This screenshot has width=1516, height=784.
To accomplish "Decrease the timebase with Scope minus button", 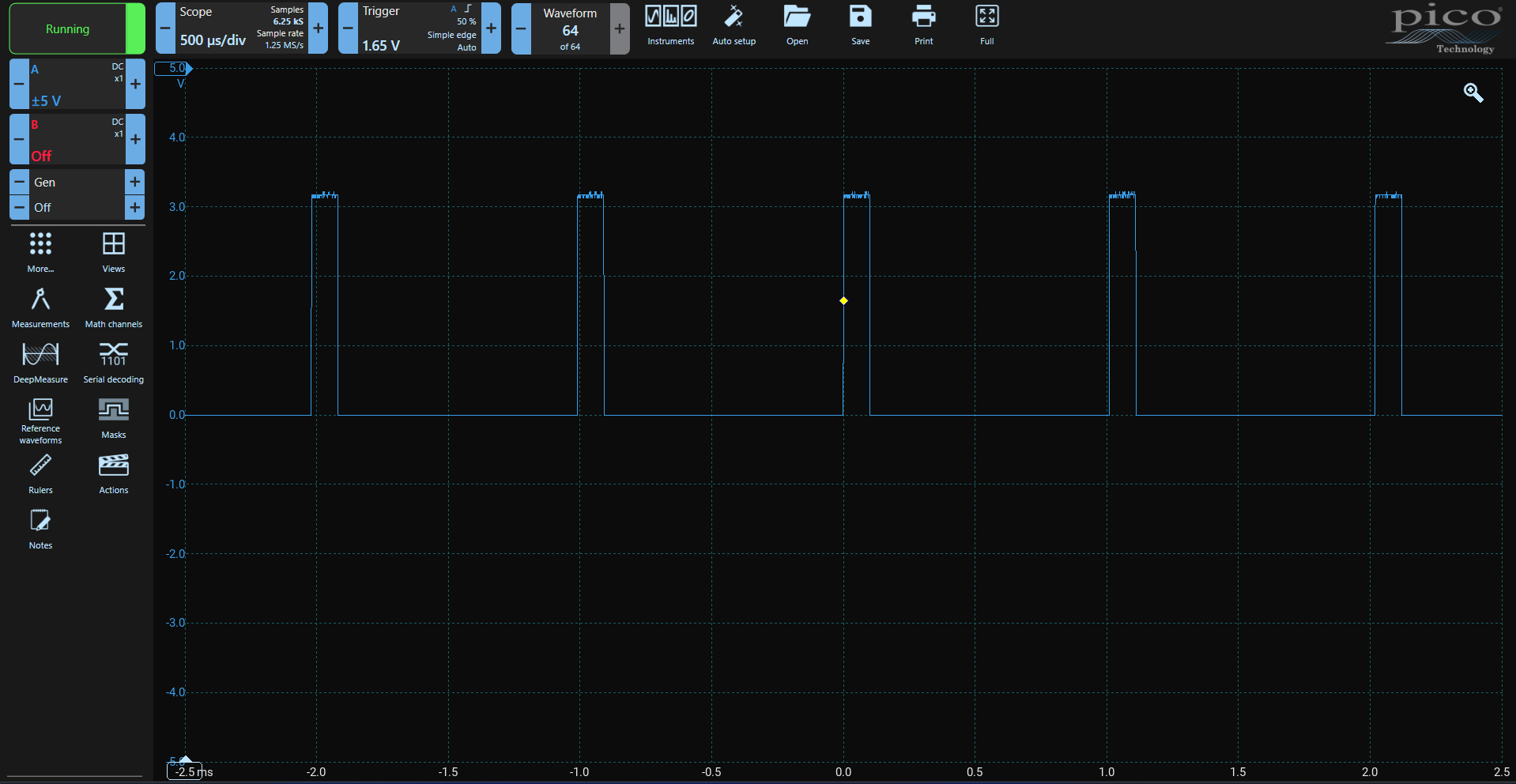I will click(x=165, y=28).
